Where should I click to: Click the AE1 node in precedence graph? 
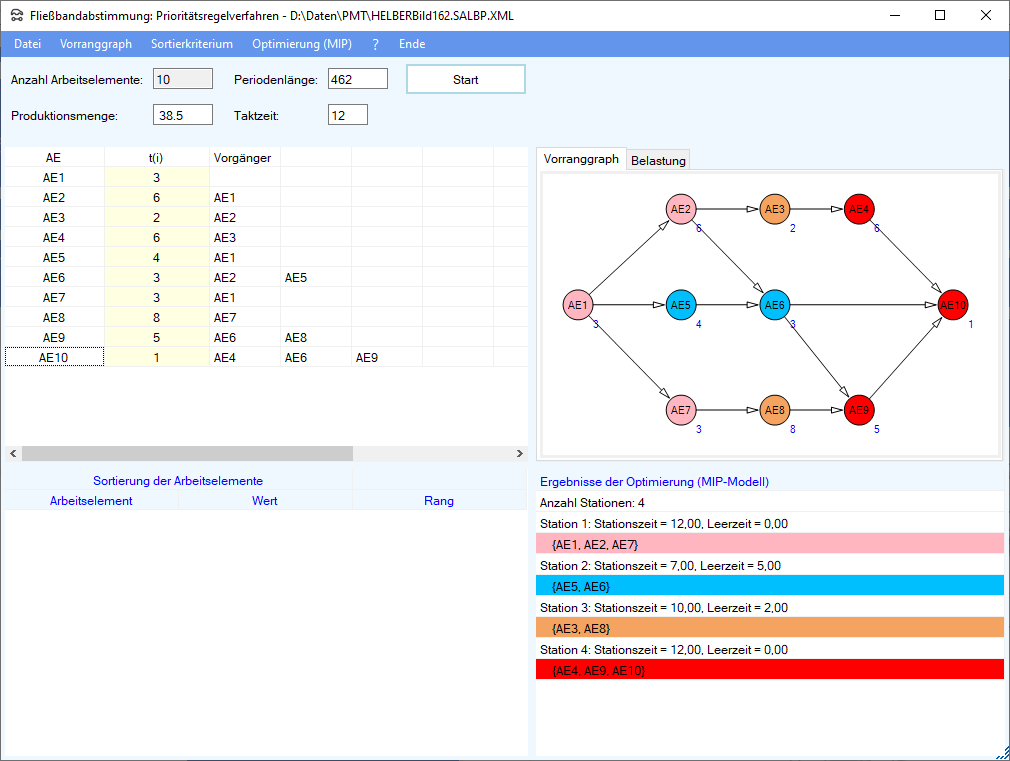pyautogui.click(x=577, y=305)
